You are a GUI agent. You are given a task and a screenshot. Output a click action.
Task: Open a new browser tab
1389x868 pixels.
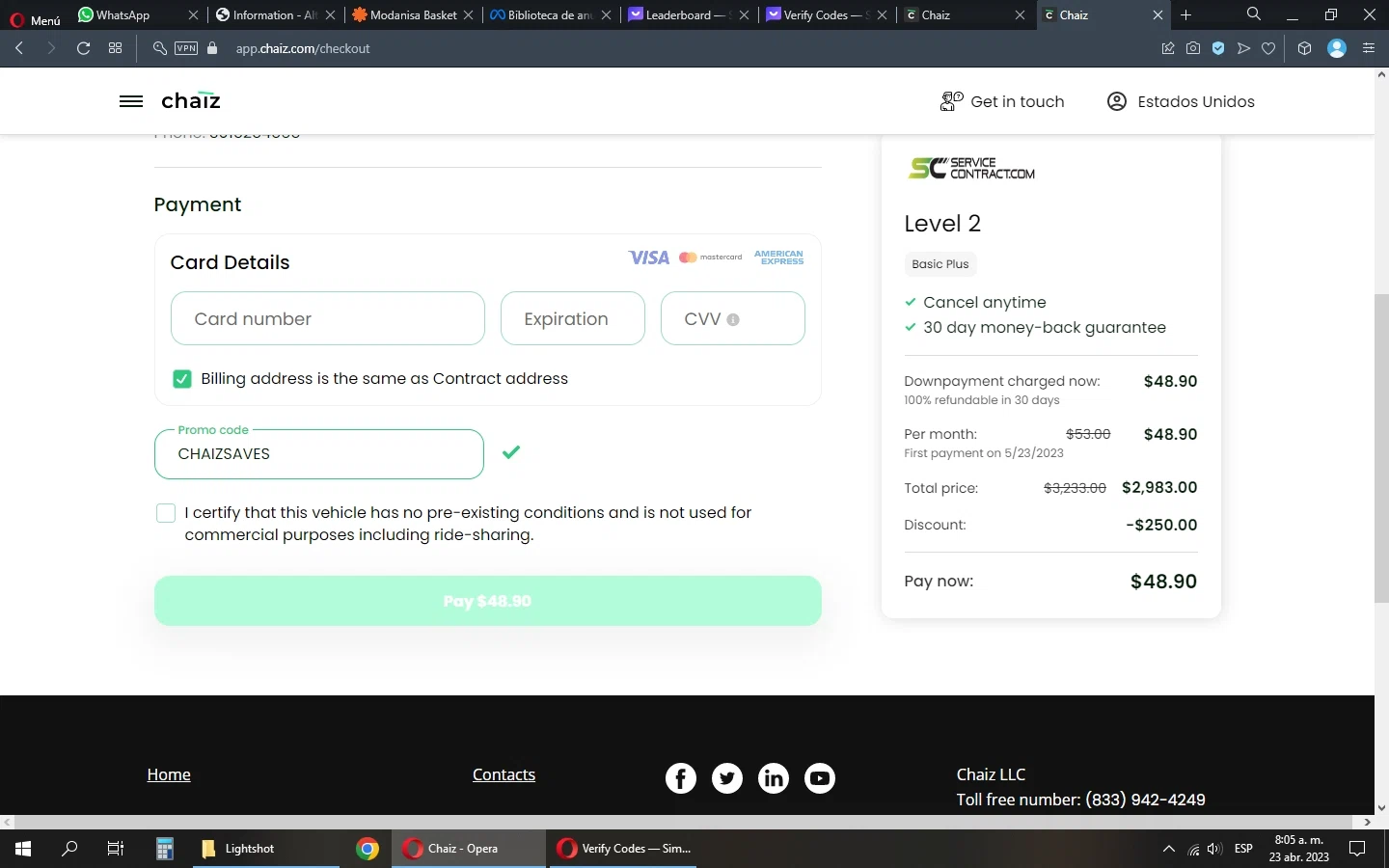1186,14
